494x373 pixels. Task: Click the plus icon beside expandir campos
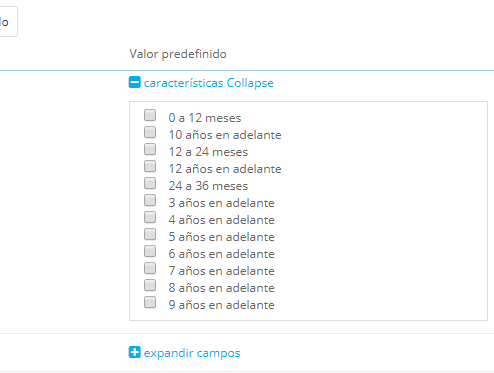(135, 352)
